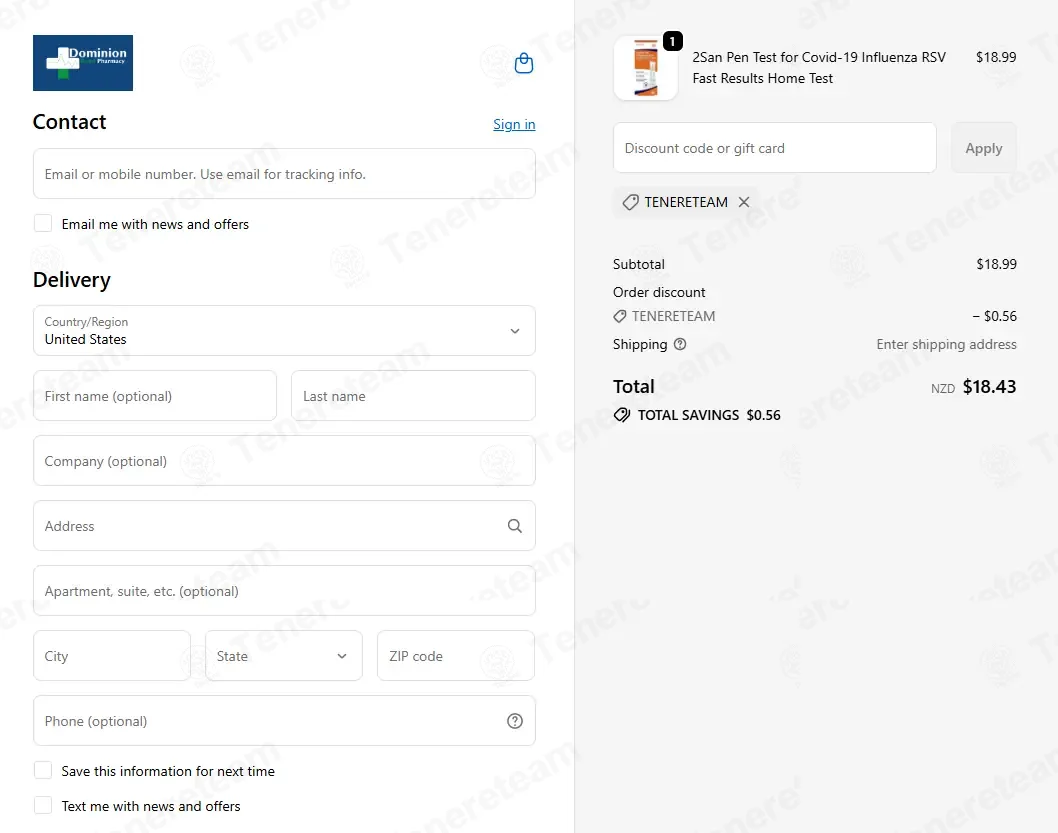Image resolution: width=1058 pixels, height=833 pixels.
Task: Click the TOTAL SAVINGS $0.56 text
Action: [x=708, y=415]
